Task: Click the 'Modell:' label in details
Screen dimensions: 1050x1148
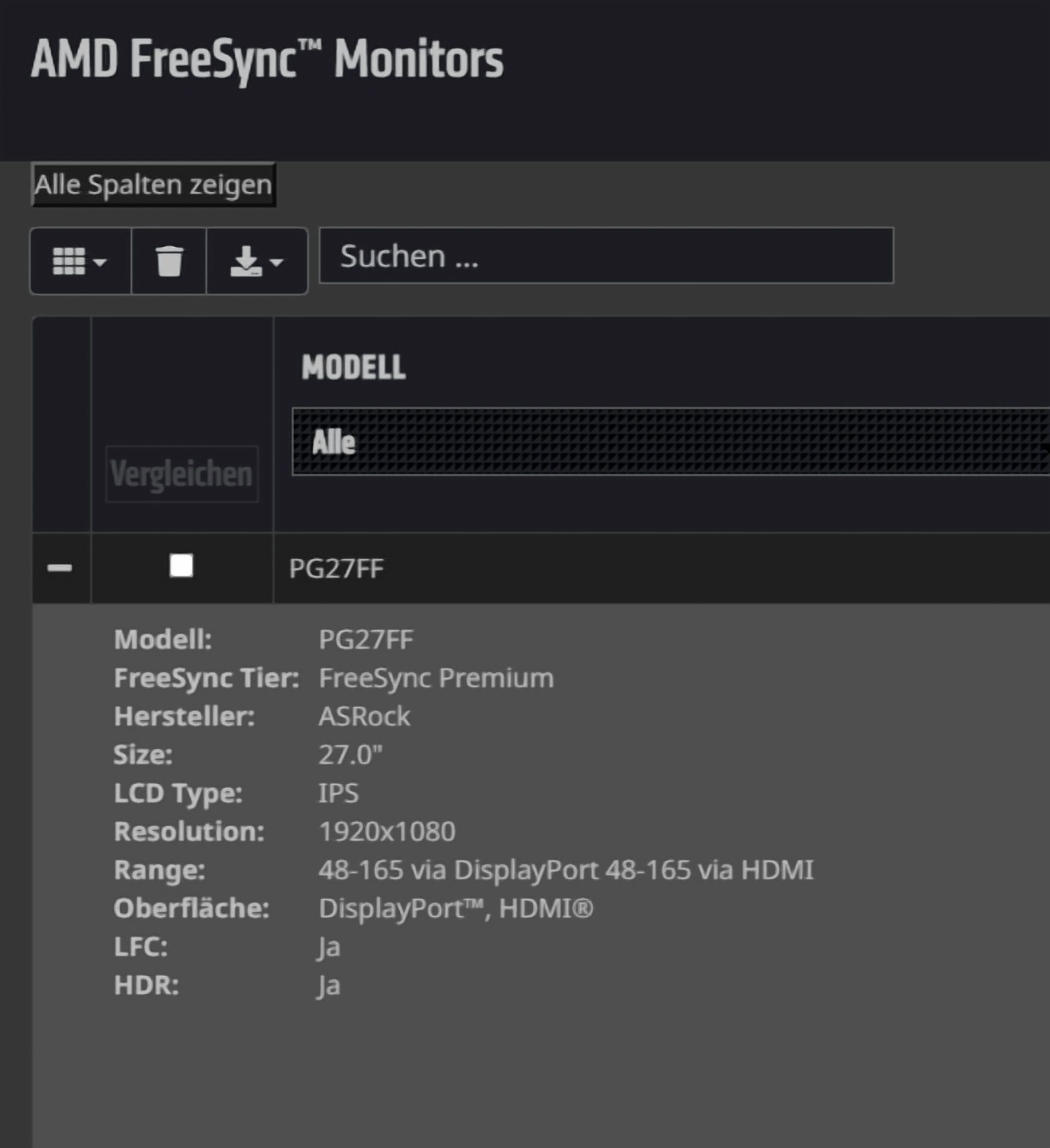Action: tap(163, 639)
